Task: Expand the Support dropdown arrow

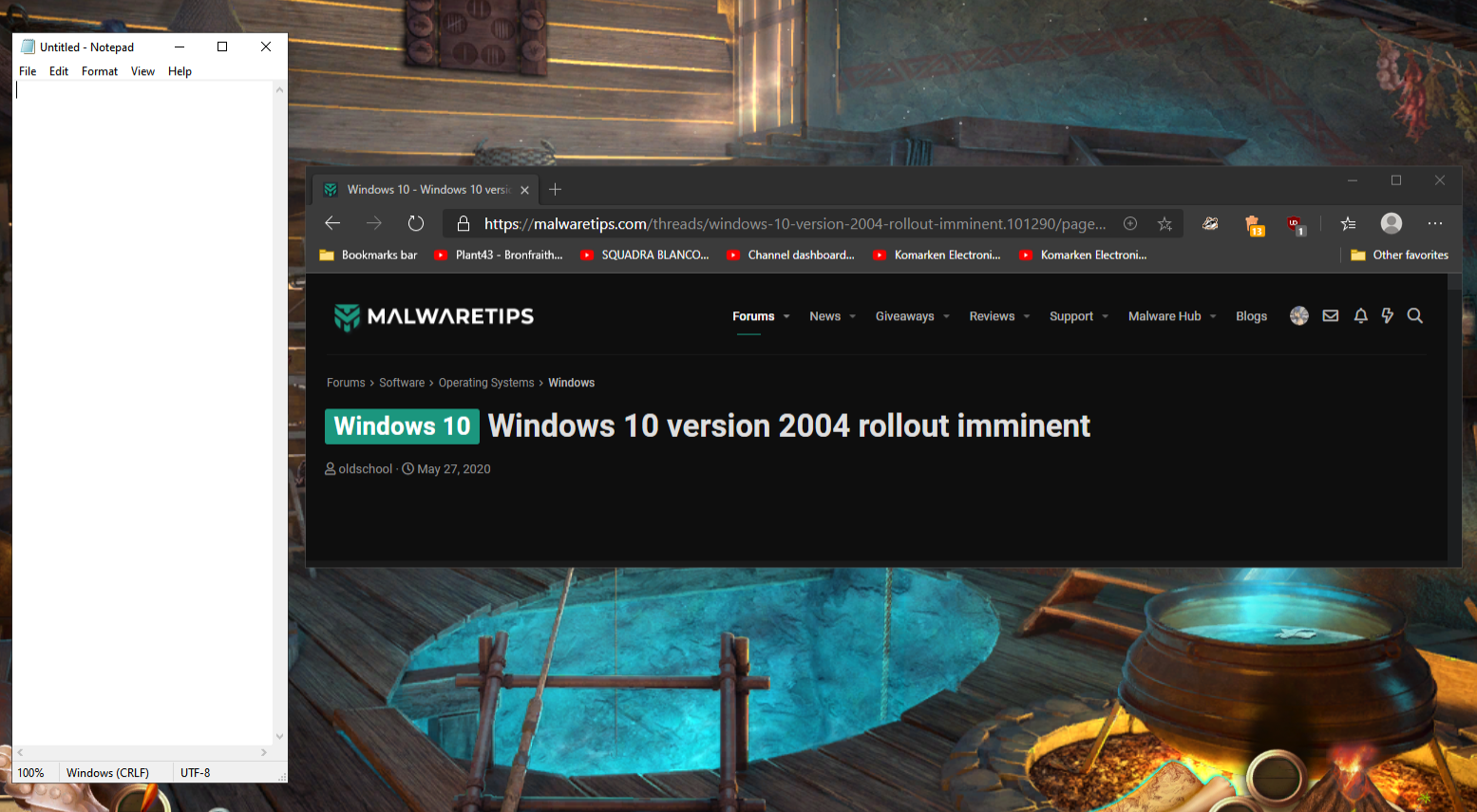Action: pos(1106,317)
